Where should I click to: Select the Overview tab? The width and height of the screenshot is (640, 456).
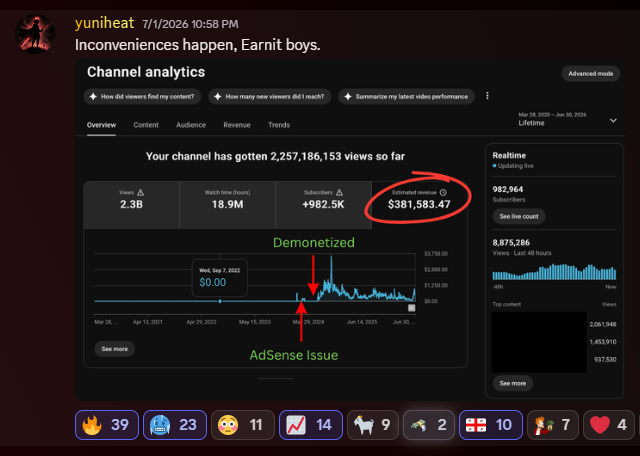click(x=101, y=125)
